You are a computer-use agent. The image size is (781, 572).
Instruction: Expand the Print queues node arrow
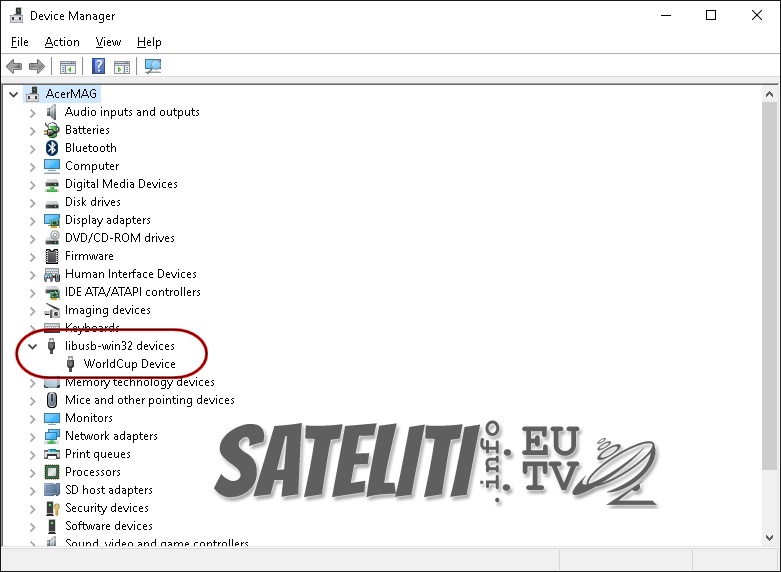point(32,454)
